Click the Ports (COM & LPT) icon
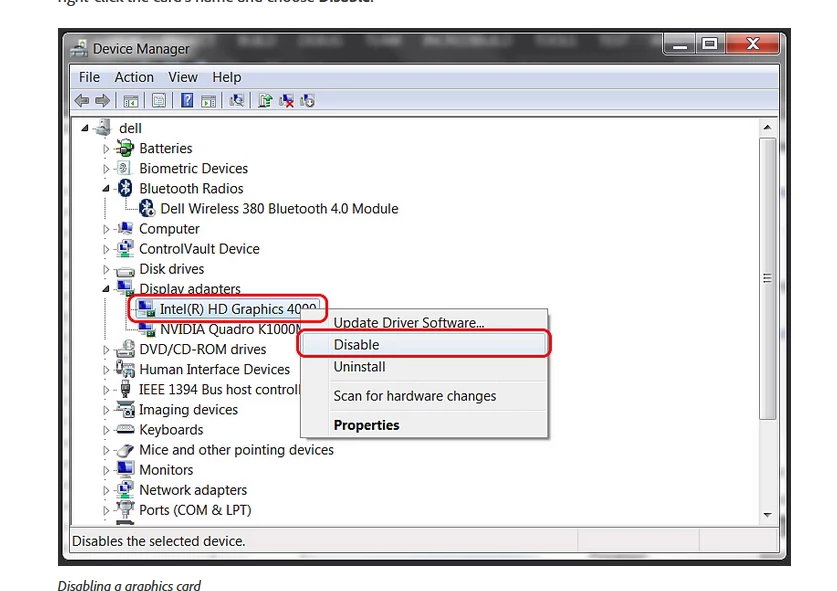 coord(125,509)
